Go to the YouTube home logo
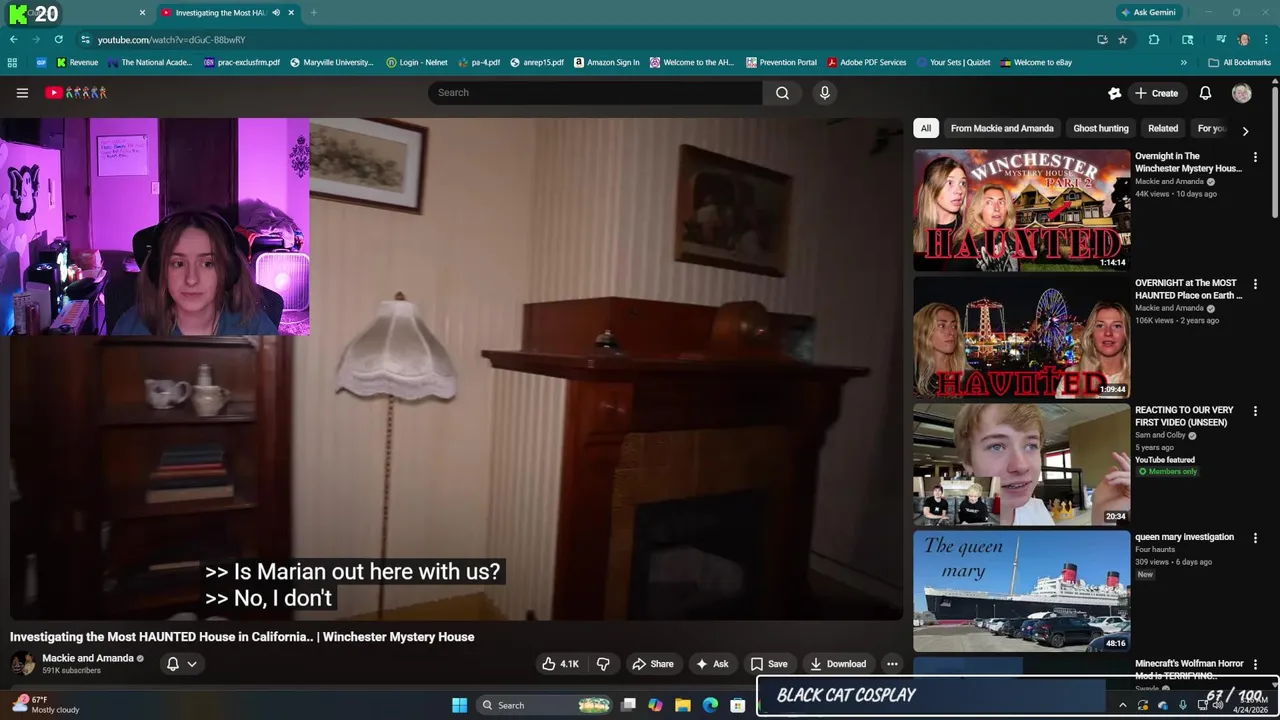The image size is (1280, 720). pos(76,93)
